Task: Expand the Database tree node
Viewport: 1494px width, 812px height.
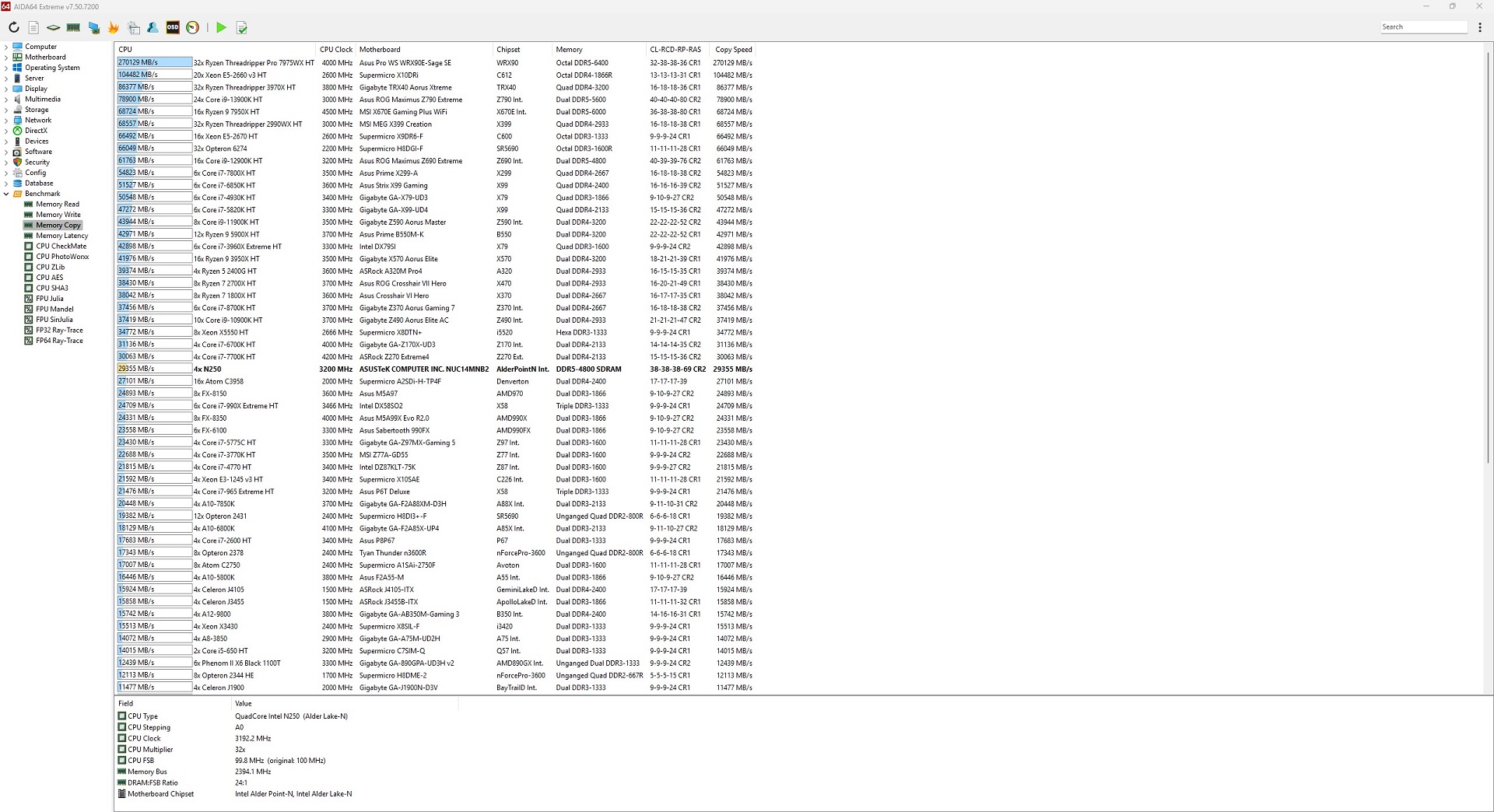Action: pyautogui.click(x=6, y=184)
